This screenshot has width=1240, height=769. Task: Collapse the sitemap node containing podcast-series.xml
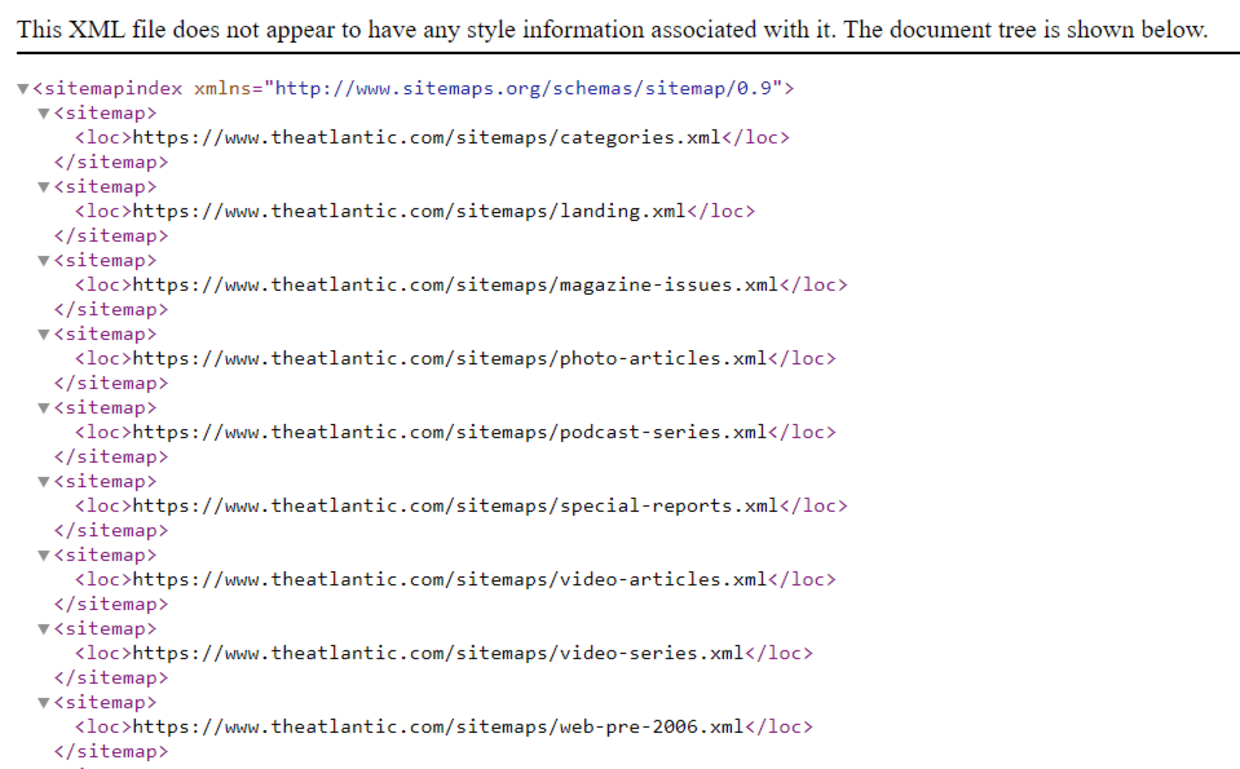point(44,408)
